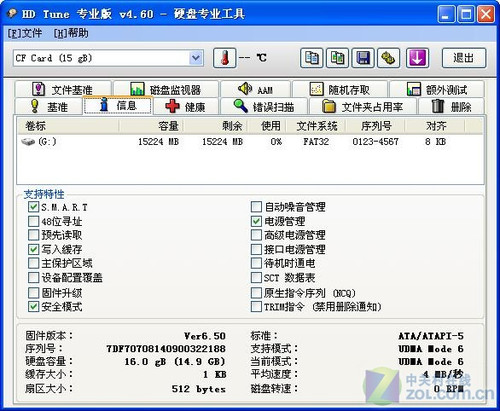Toggle the 自动噪音管理 checkbox
500x411 pixels.
[256, 207]
